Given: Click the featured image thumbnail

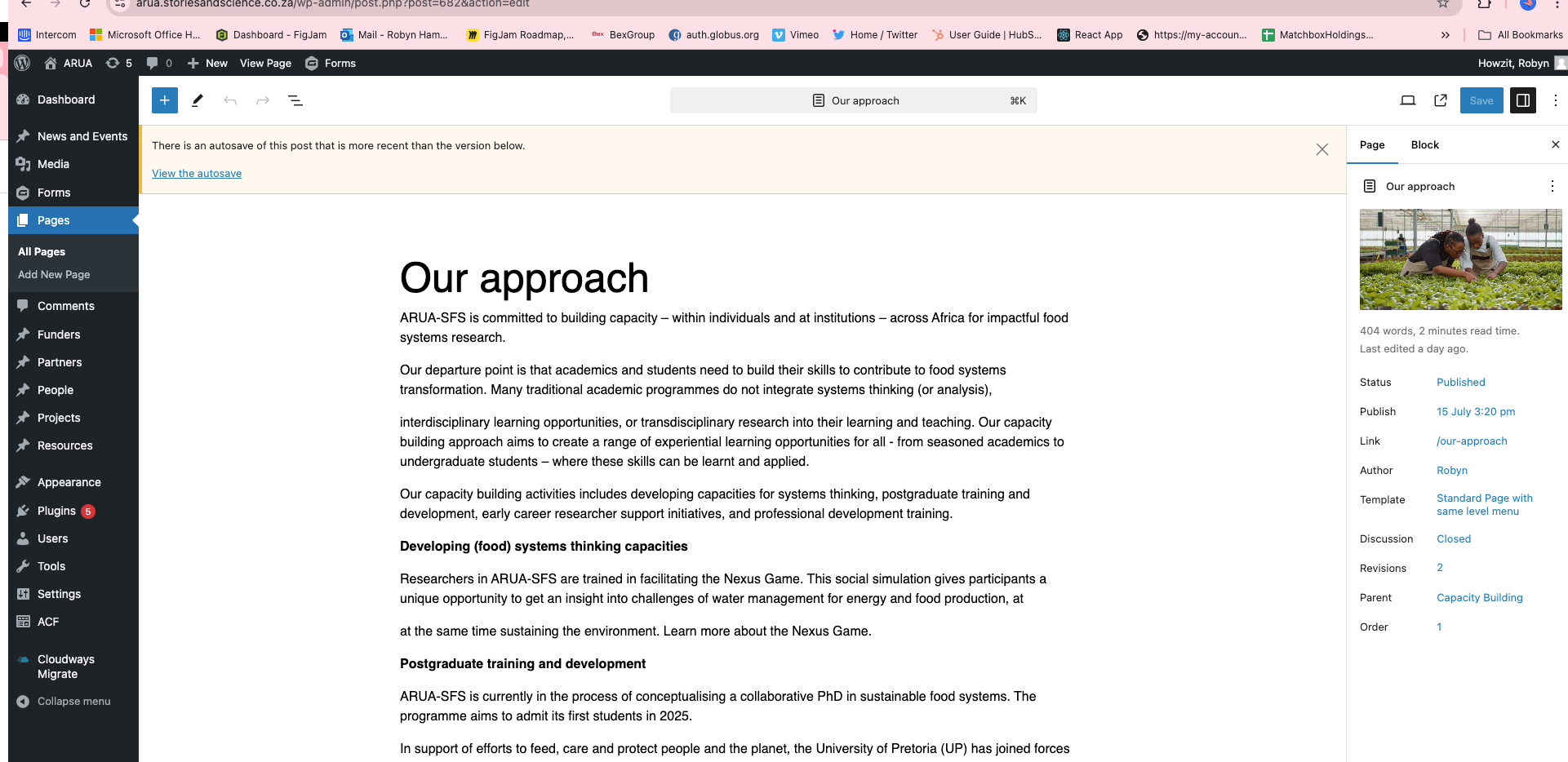Looking at the screenshot, I should [1460, 259].
